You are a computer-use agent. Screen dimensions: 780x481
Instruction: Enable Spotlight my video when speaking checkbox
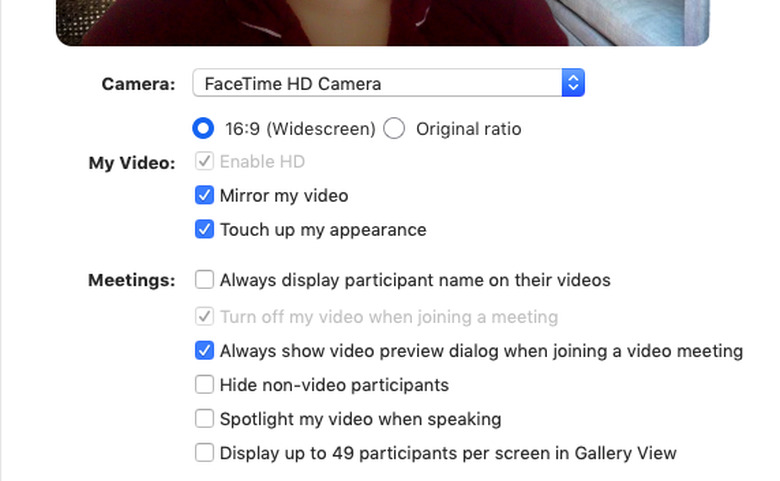click(x=204, y=419)
